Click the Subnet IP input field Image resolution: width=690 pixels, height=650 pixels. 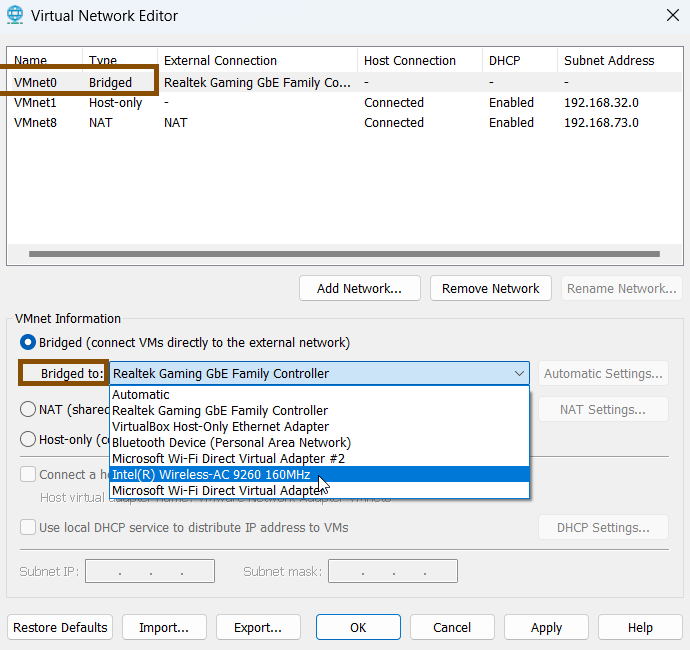click(x=150, y=571)
